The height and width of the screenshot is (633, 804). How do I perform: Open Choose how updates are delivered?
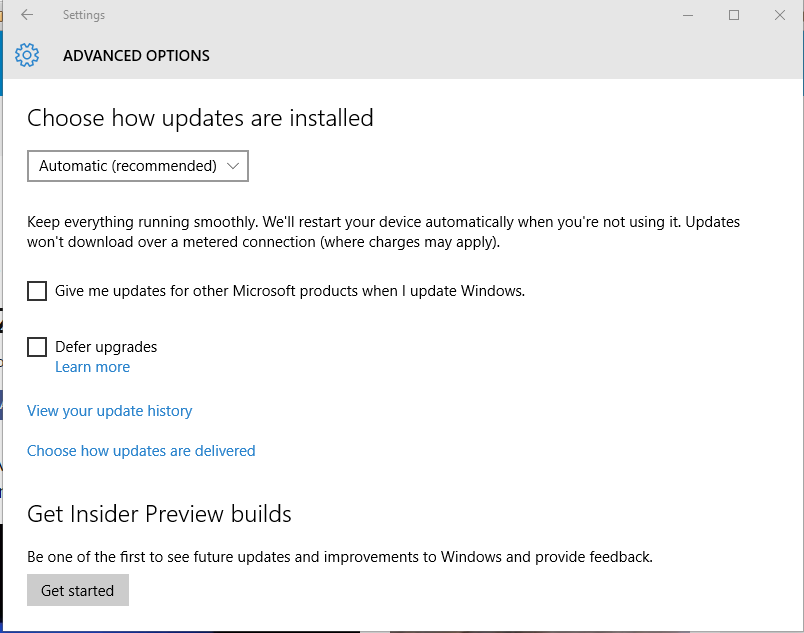tap(141, 451)
